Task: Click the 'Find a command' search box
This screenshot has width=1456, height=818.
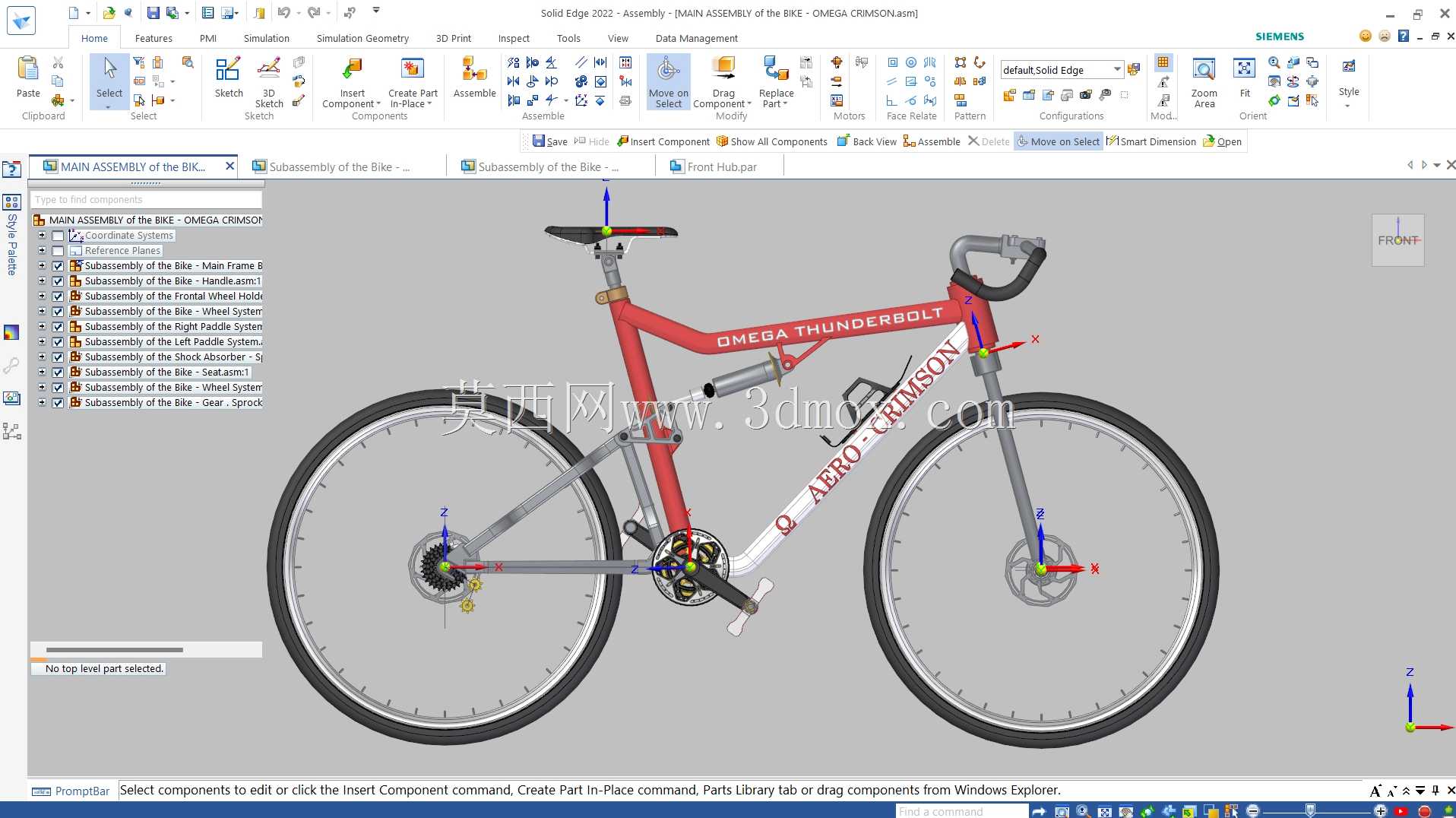Action: point(961,811)
